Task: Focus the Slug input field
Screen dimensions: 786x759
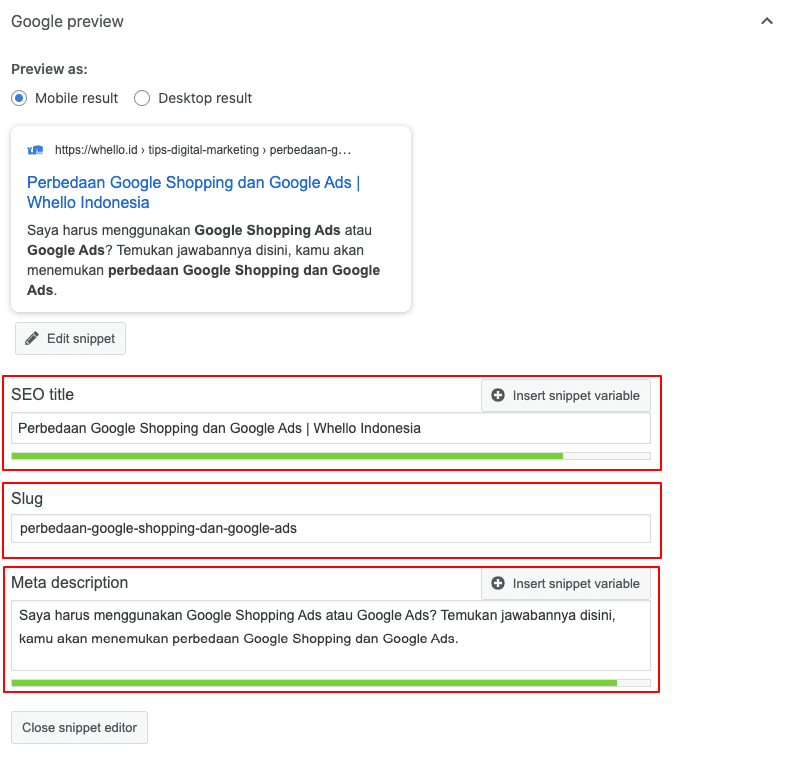Action: coord(330,528)
